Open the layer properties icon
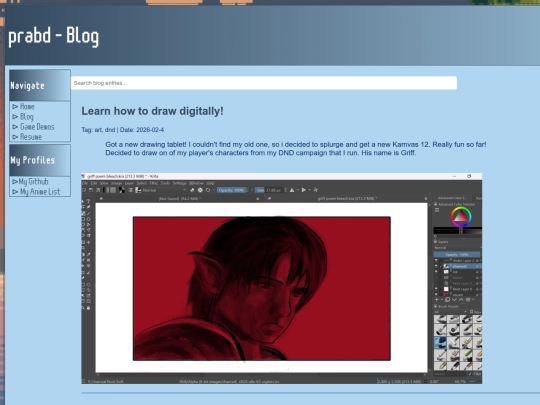The image size is (540, 405). pyautogui.click(x=468, y=300)
